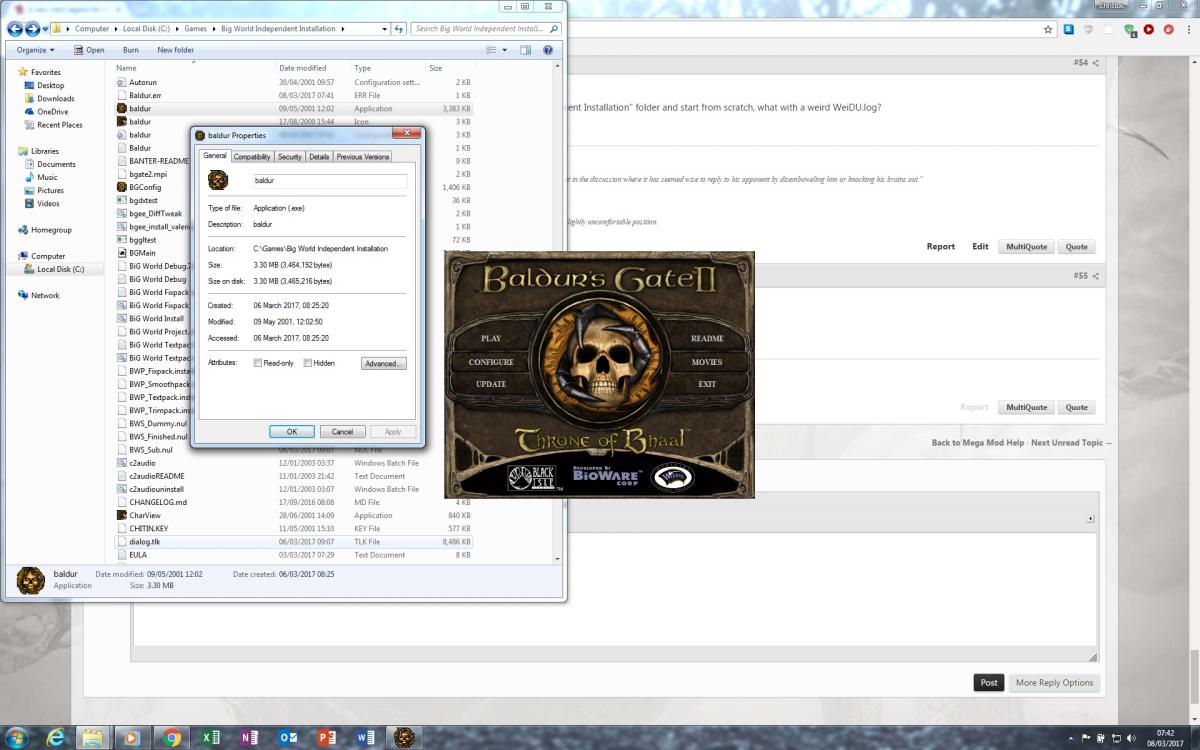The image size is (1200, 750).
Task: Click MOVIES in the Baldur's Gate II launcher
Action: (707, 362)
